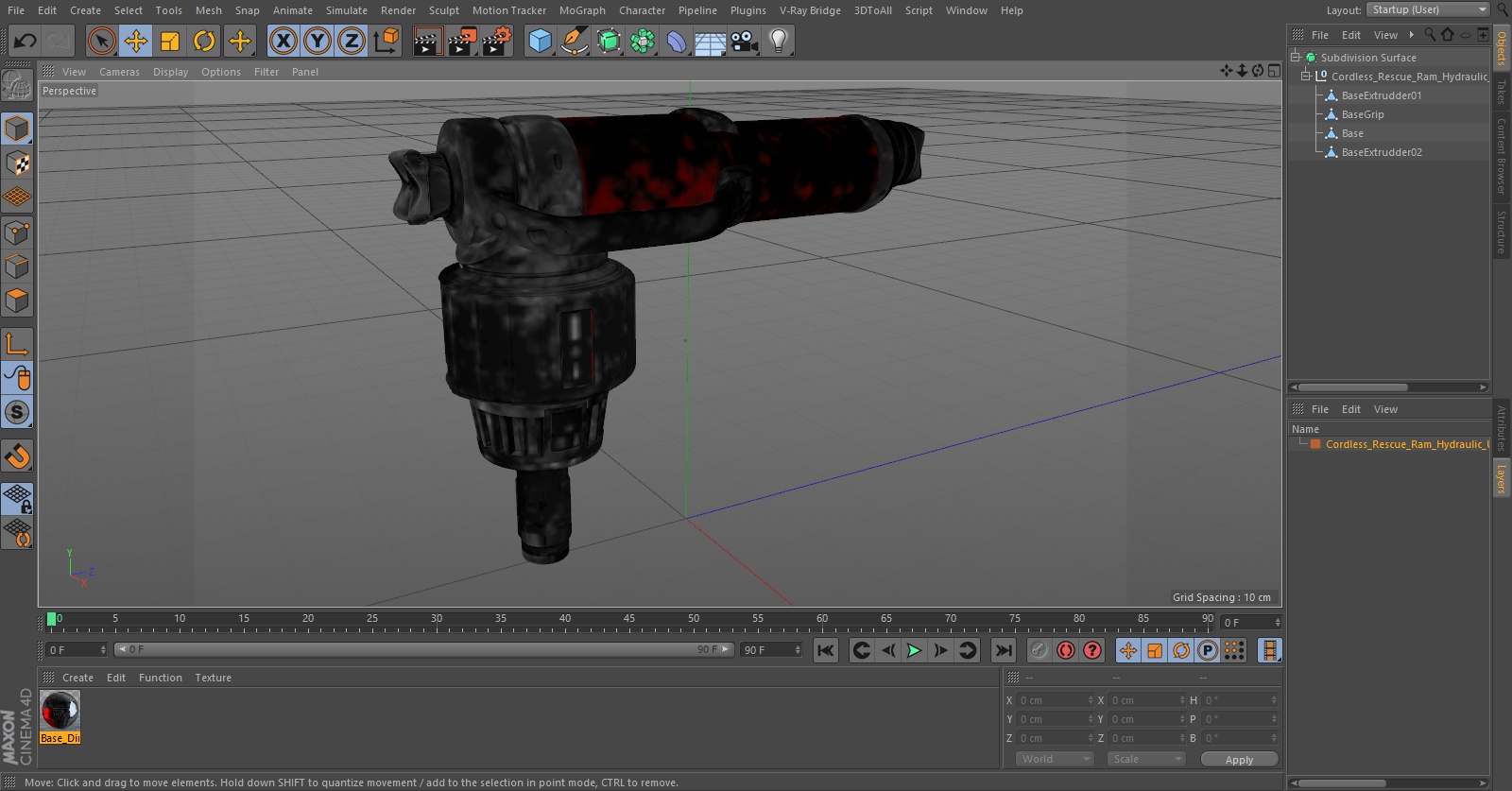Select Cordless_Rescue_Ram_Hydraulic layer in Layers panel

click(x=1406, y=444)
